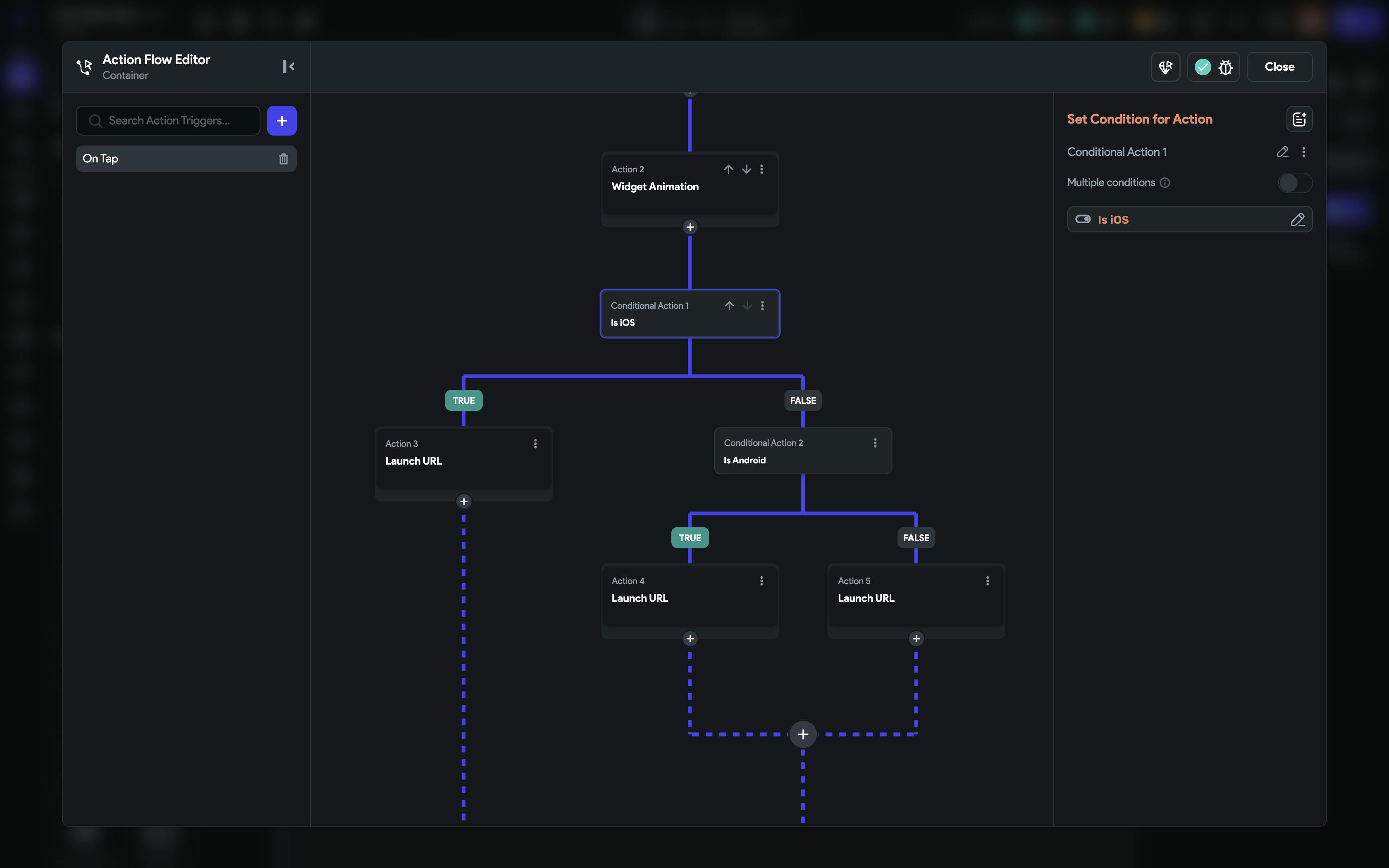Open three-dot menu on Action 3 Launch URL
Screen dimensions: 1389x868
pyautogui.click(x=535, y=444)
